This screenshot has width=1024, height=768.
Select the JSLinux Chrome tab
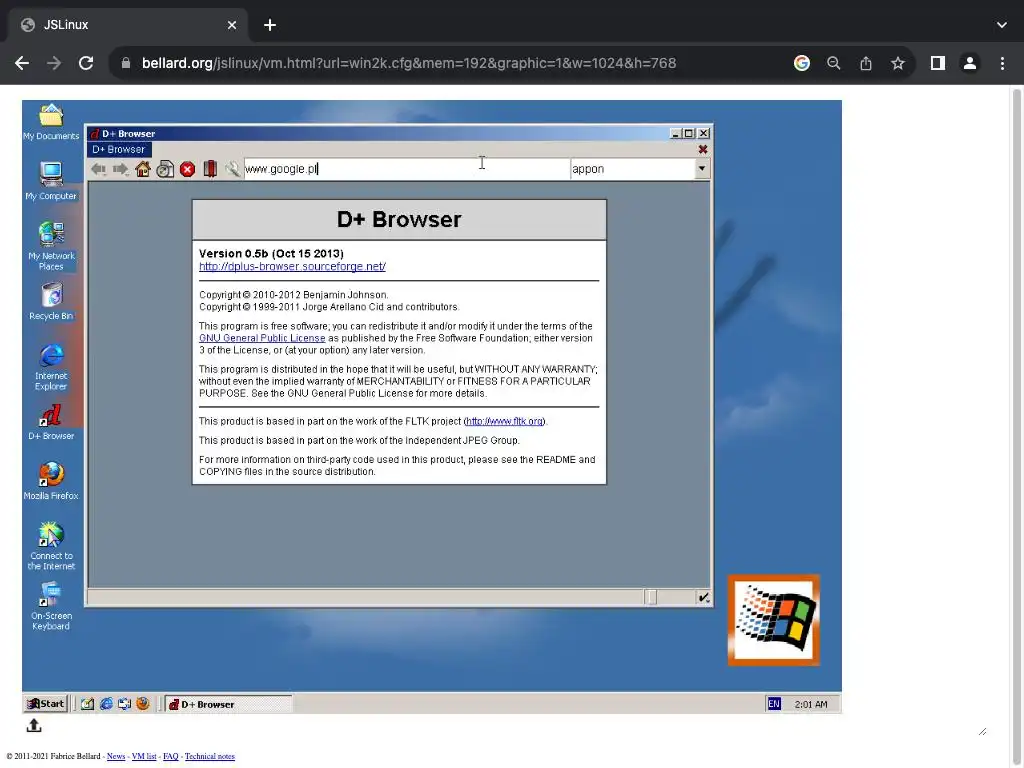pyautogui.click(x=128, y=25)
